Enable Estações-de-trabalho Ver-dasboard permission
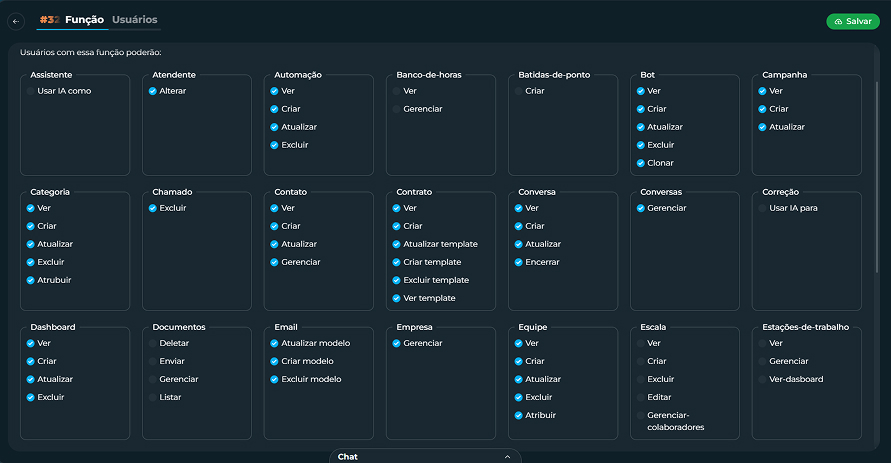The image size is (891, 463). (763, 379)
